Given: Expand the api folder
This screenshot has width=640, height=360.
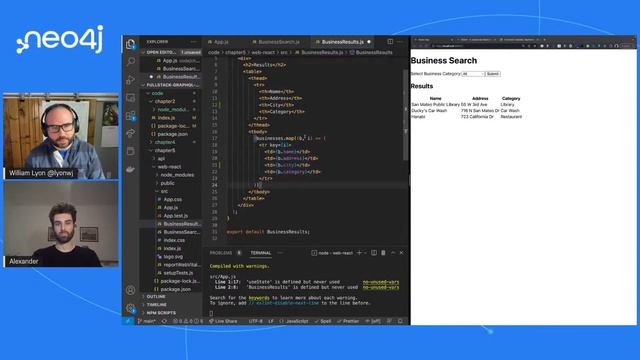Looking at the screenshot, I should [x=171, y=158].
